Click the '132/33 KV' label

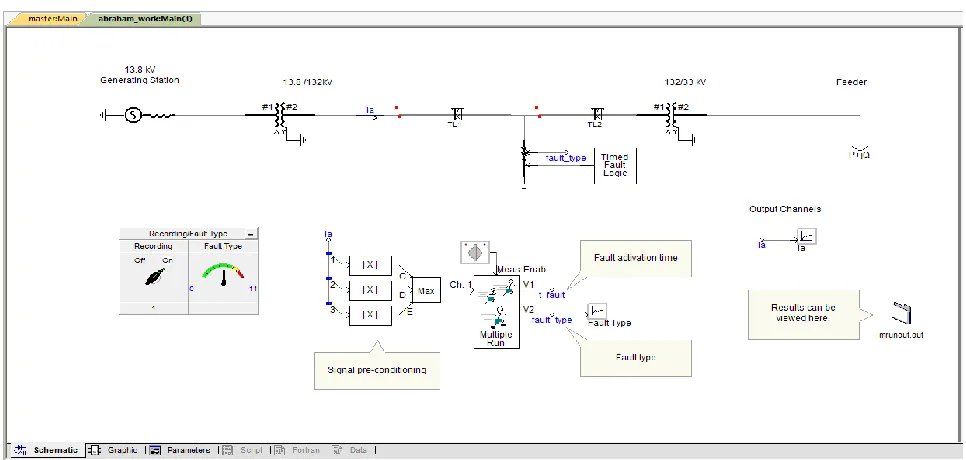685,82
